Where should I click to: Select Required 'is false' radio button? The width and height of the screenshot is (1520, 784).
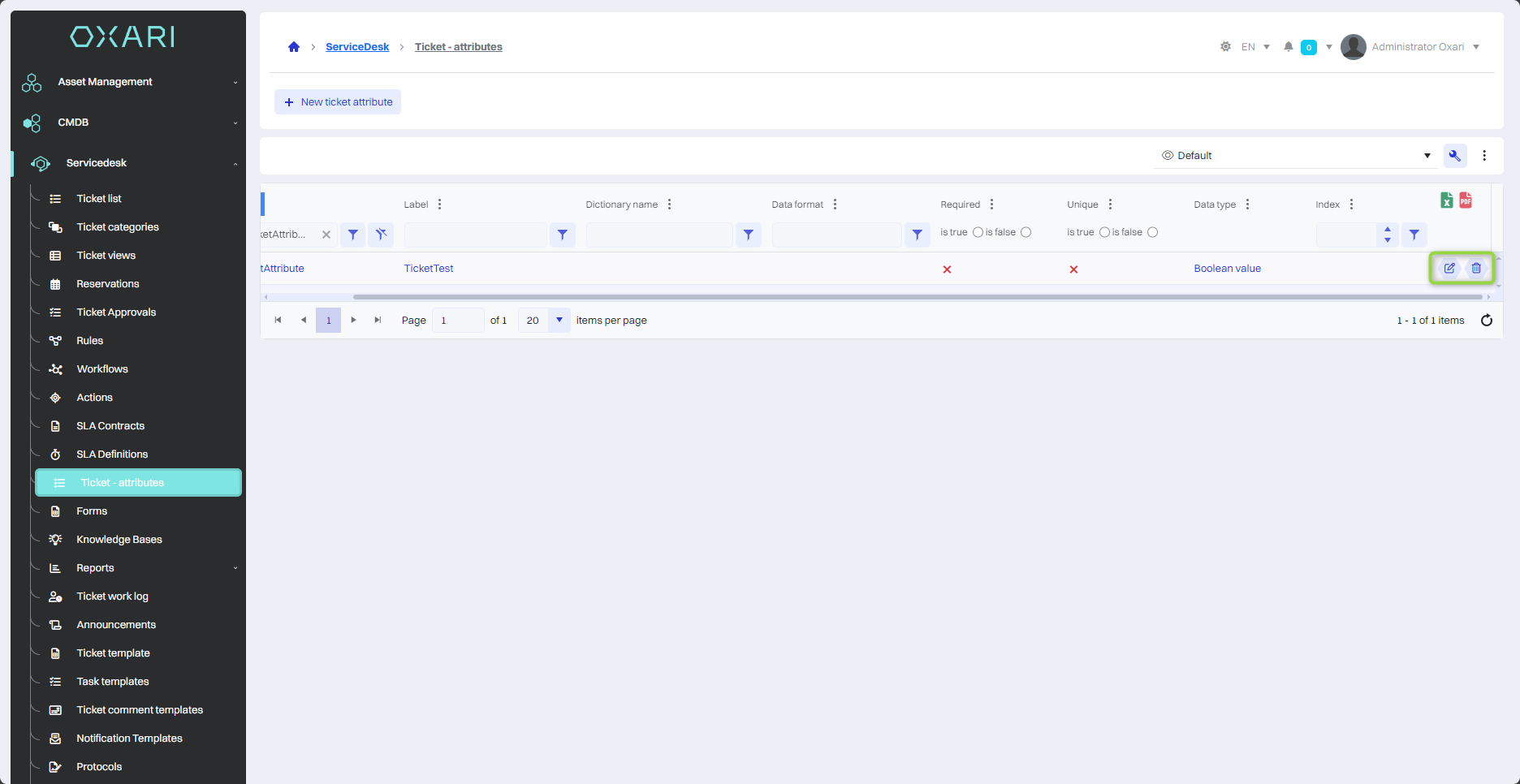(x=1026, y=233)
